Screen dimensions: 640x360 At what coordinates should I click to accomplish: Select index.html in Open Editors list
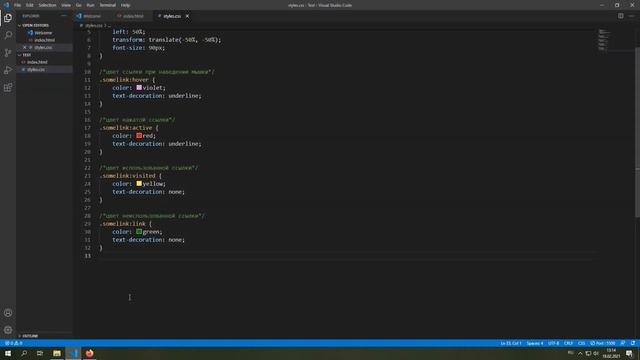click(44, 40)
